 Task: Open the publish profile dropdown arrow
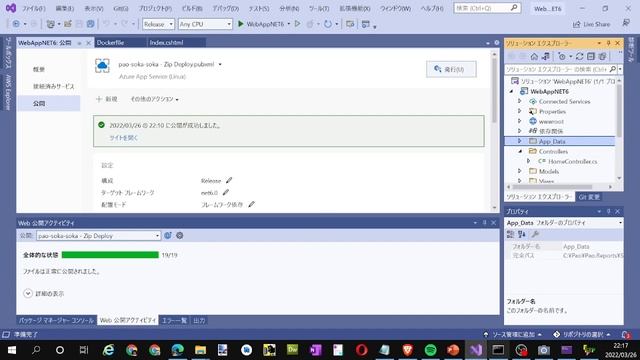220,64
